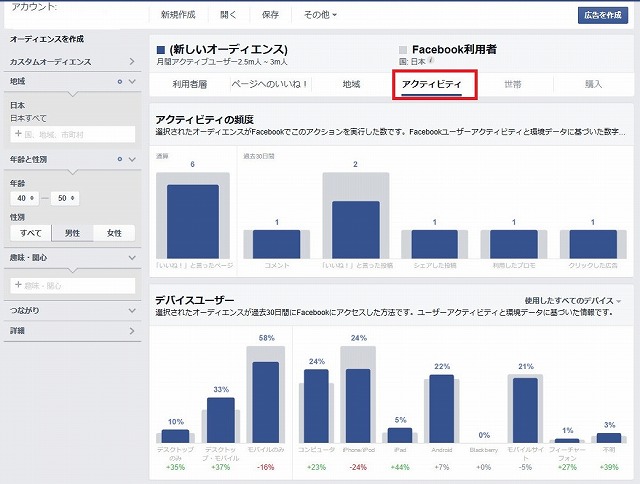Expand the カスタムオーディエンス section
This screenshot has height=484, width=640.
[x=73, y=62]
